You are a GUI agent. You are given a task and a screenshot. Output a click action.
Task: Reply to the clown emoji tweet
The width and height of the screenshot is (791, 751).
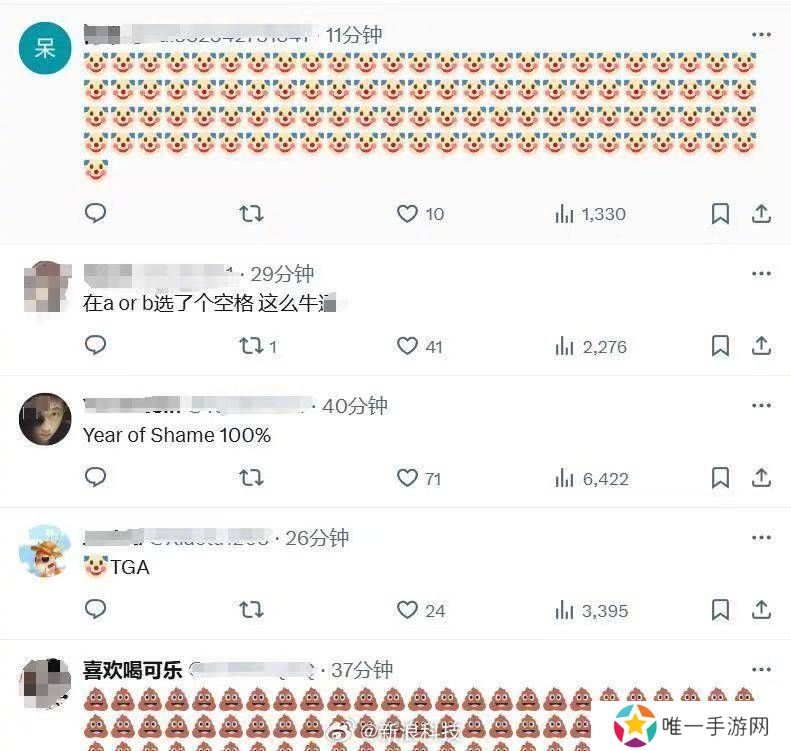pyautogui.click(x=95, y=213)
